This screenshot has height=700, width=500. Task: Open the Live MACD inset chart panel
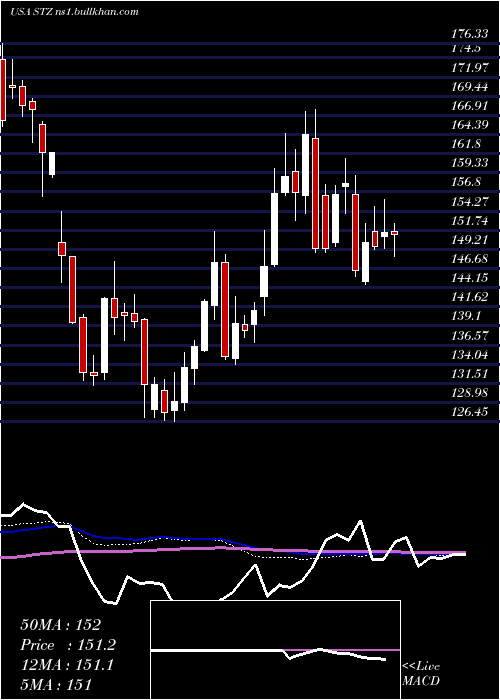[x=275, y=650]
